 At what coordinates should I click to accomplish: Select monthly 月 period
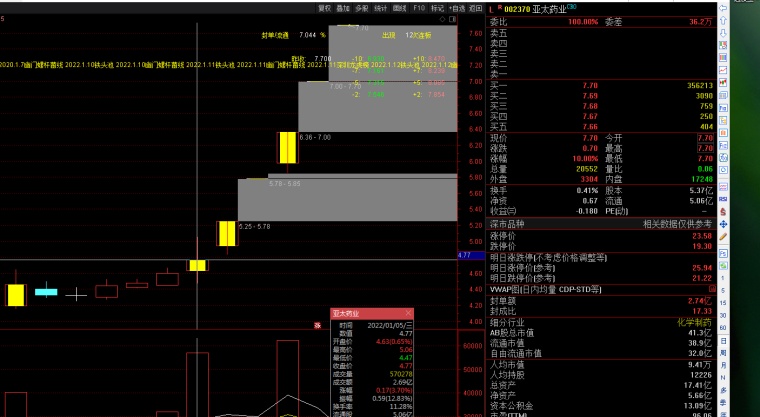pos(723,365)
